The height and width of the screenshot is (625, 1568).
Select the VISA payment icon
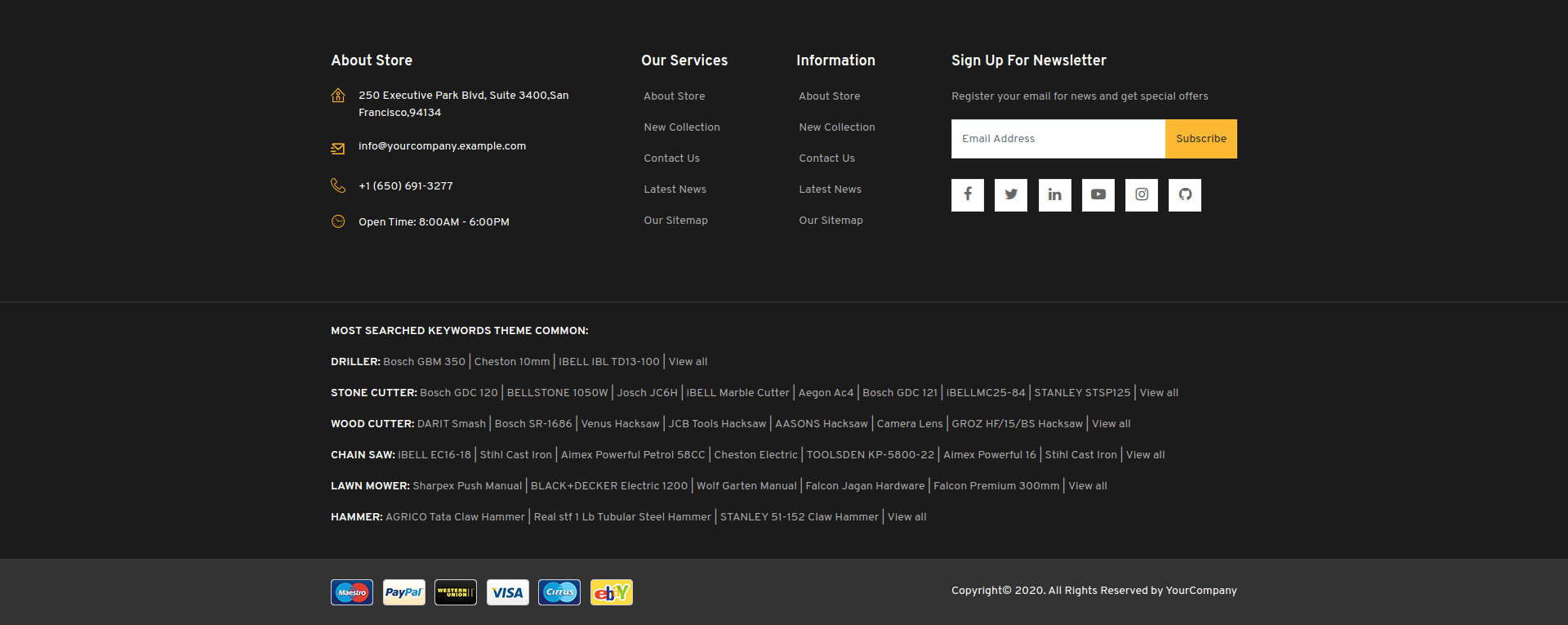[507, 592]
